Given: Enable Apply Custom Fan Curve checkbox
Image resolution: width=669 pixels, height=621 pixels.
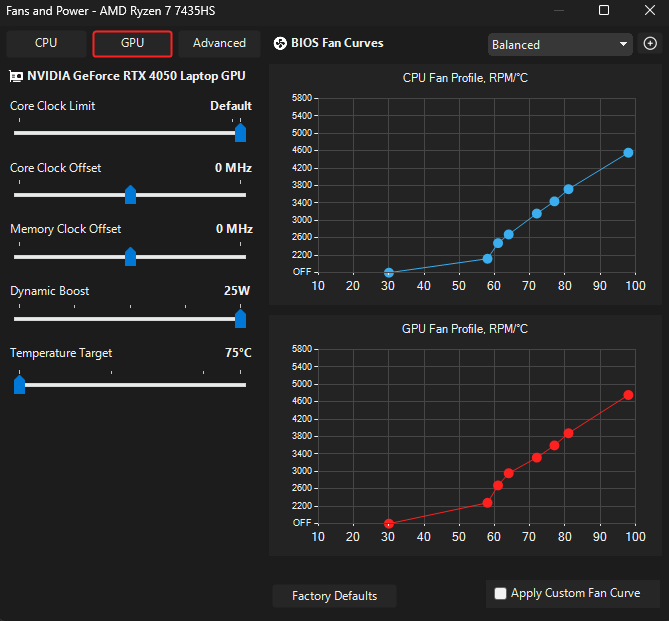Looking at the screenshot, I should point(500,593).
